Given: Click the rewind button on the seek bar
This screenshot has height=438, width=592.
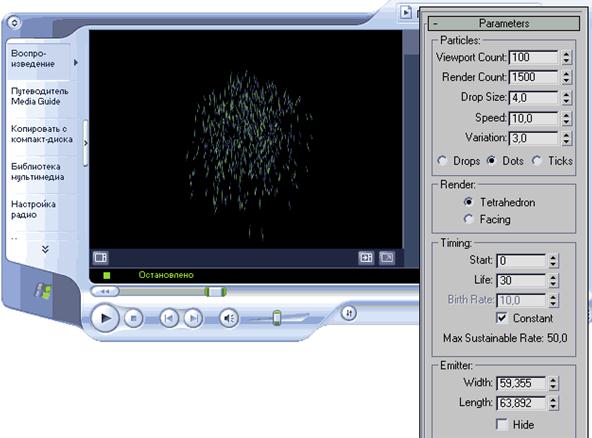Looking at the screenshot, I should point(105,291).
